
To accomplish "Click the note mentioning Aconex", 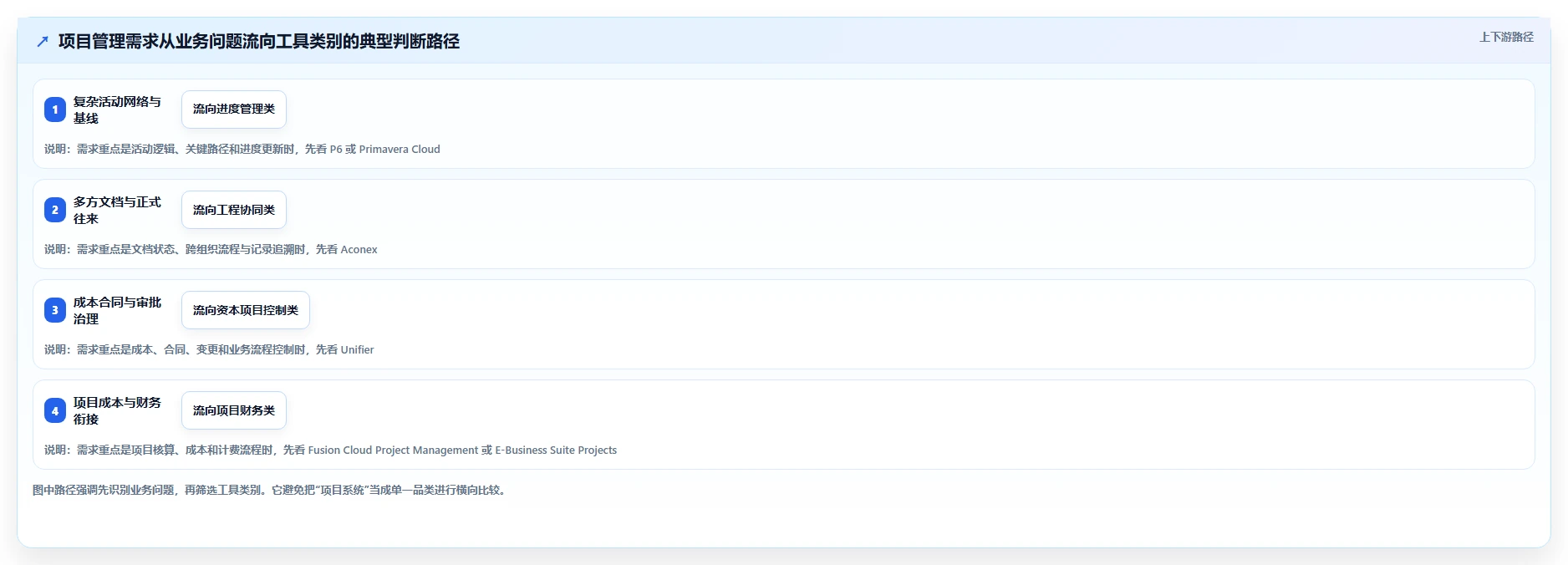I will (x=211, y=249).
